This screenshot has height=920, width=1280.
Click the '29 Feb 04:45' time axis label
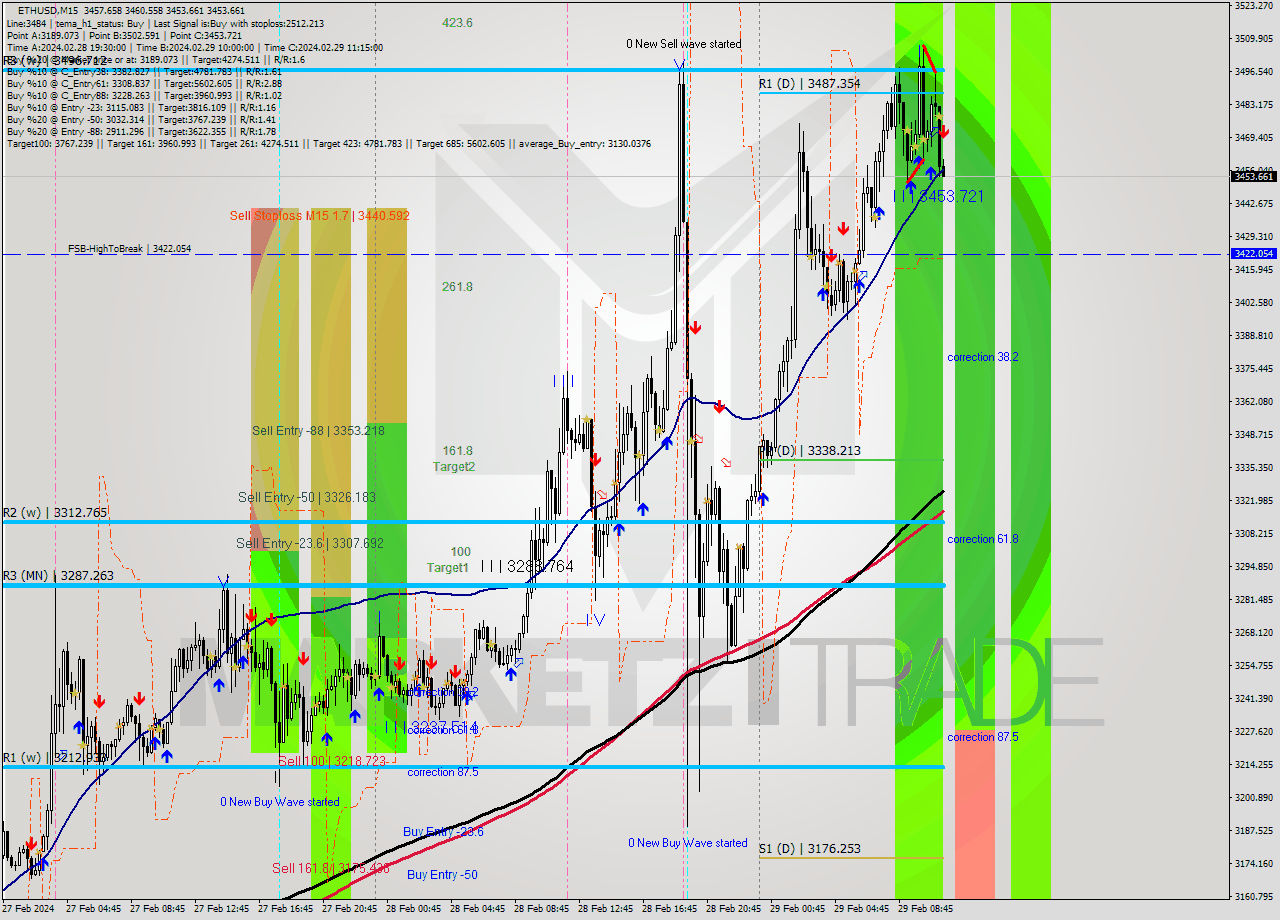coord(862,910)
